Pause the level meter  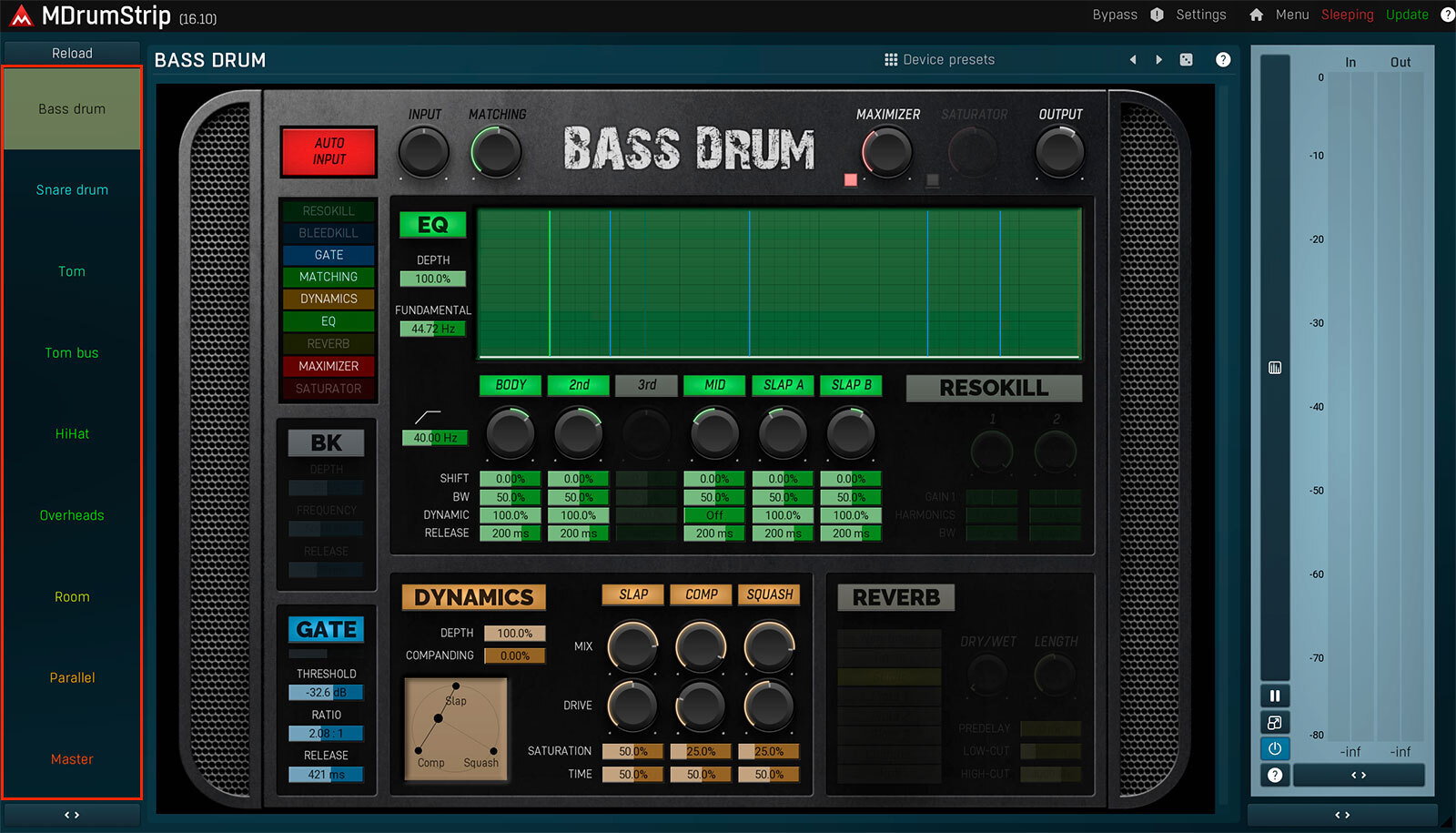click(x=1275, y=696)
